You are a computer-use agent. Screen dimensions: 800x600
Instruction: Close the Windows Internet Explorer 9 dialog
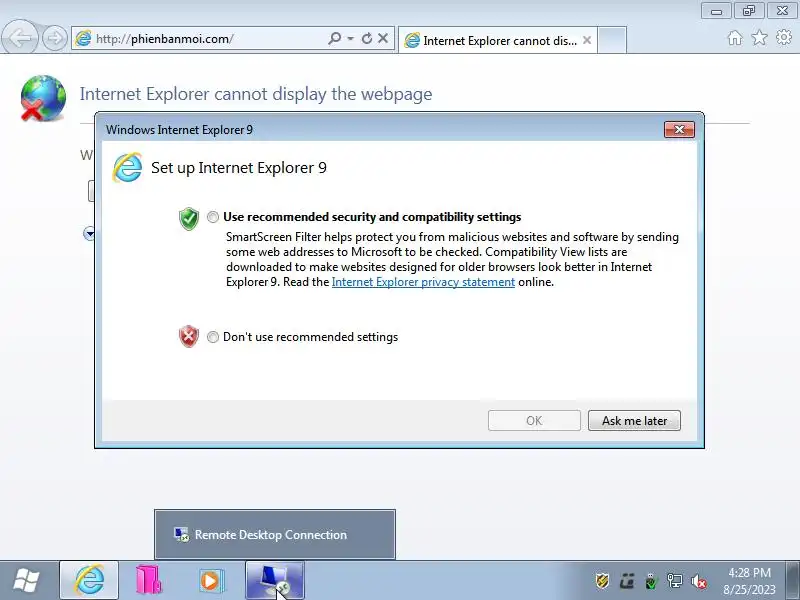point(679,130)
